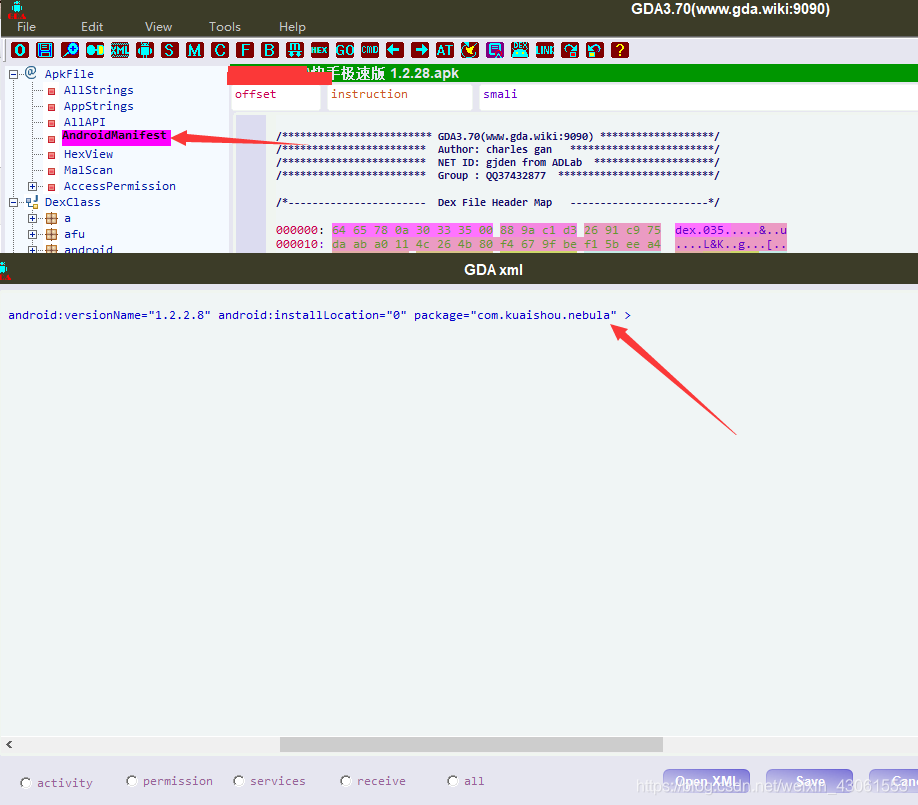The height and width of the screenshot is (805, 918).
Task: Click the 'AT' toolbar icon
Action: pos(445,50)
